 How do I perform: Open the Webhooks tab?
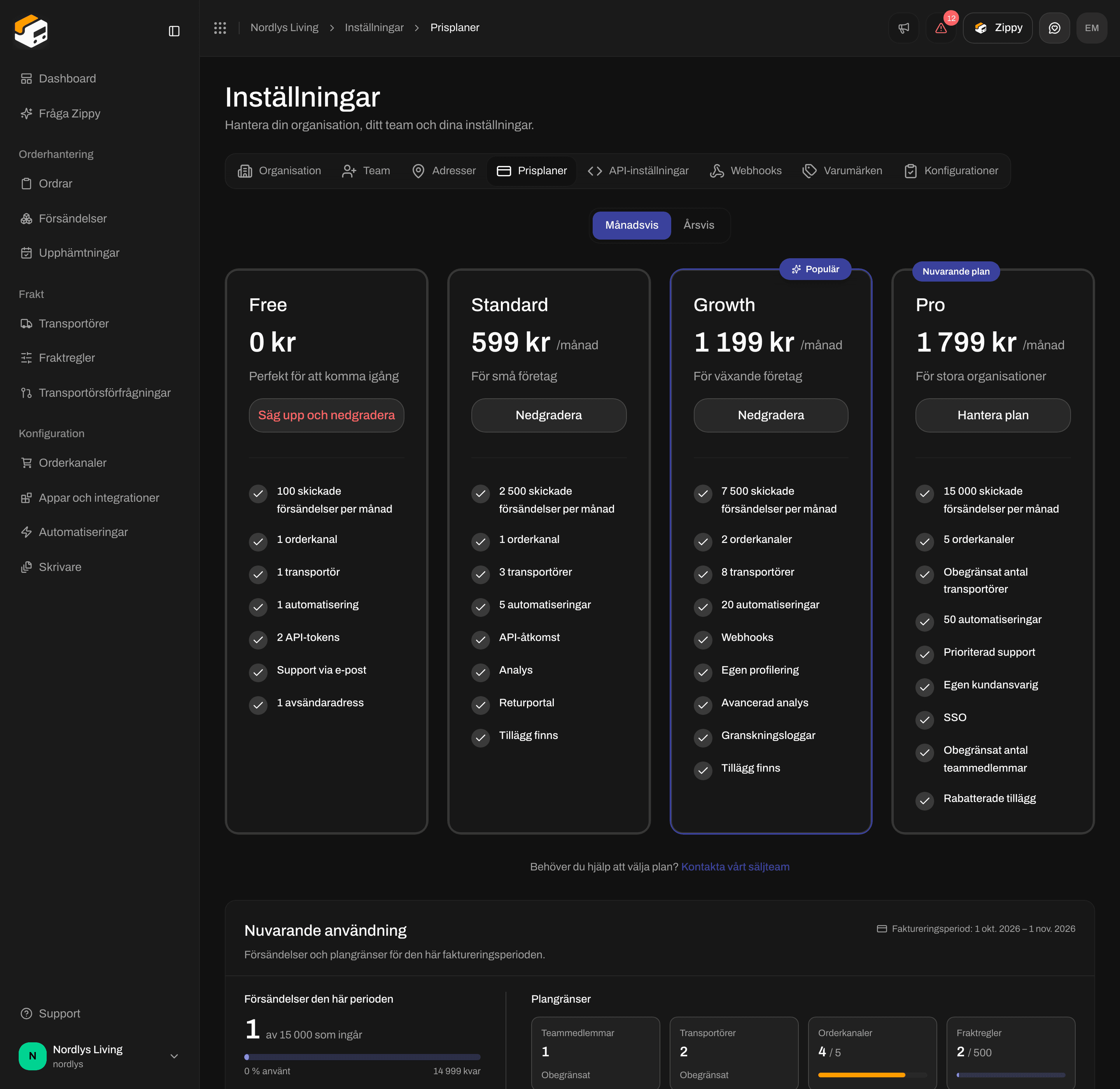point(746,171)
